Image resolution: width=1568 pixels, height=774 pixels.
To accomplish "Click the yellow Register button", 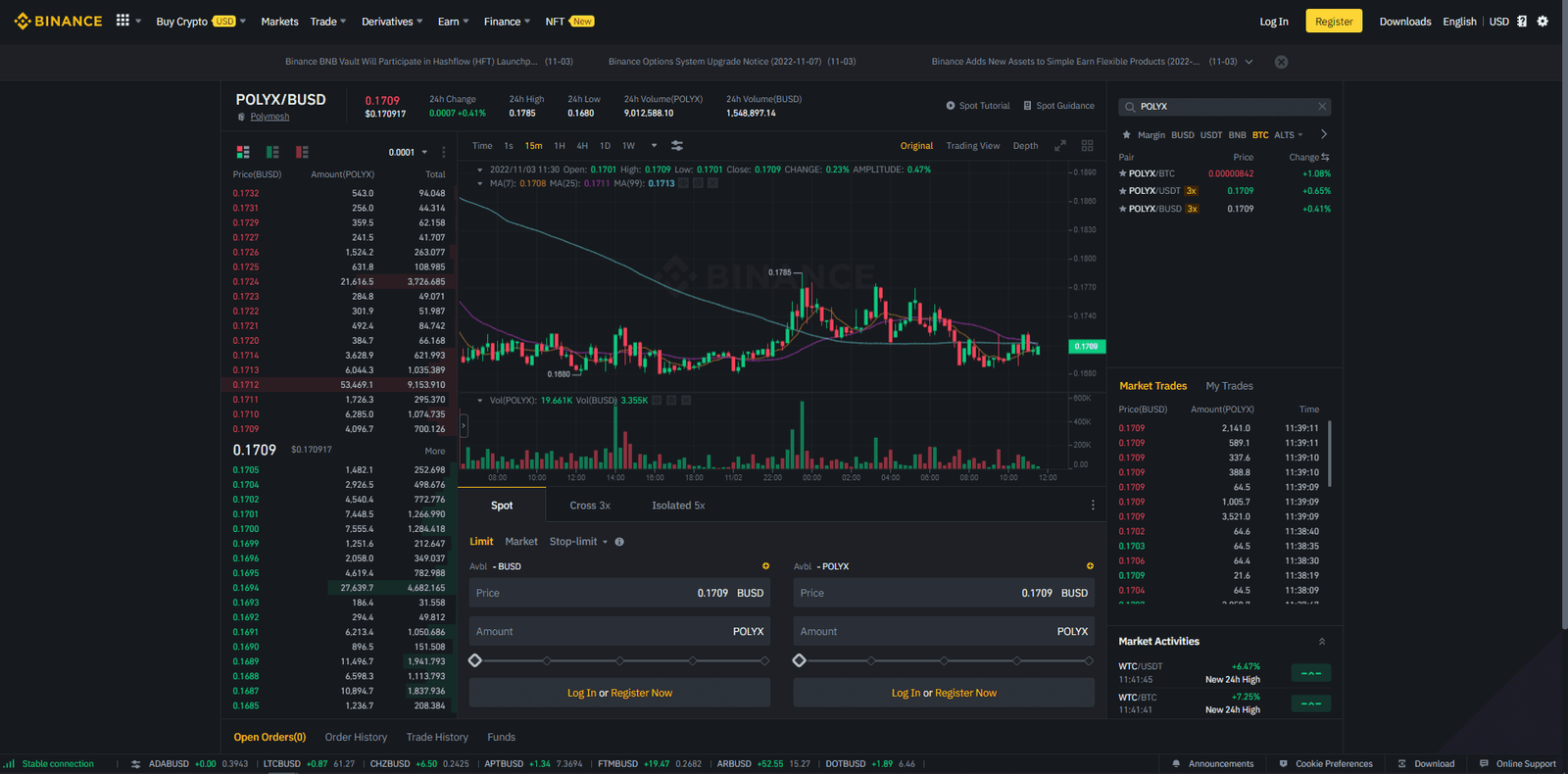I will pyautogui.click(x=1334, y=22).
